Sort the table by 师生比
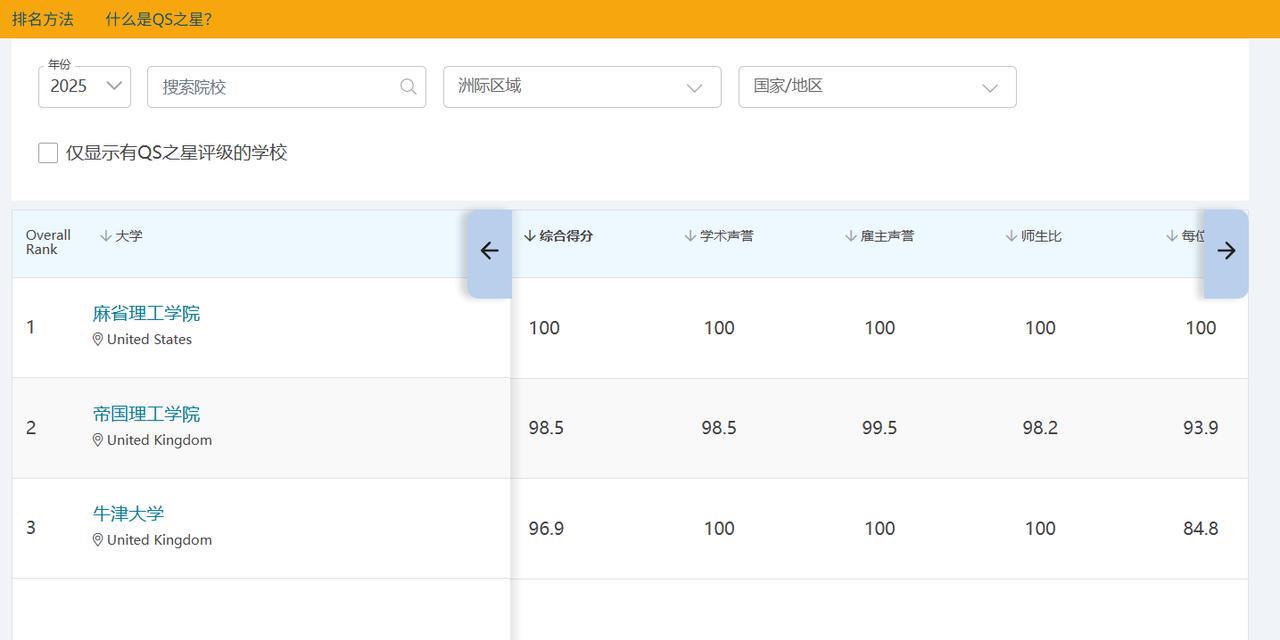The image size is (1280, 640). 1033,236
